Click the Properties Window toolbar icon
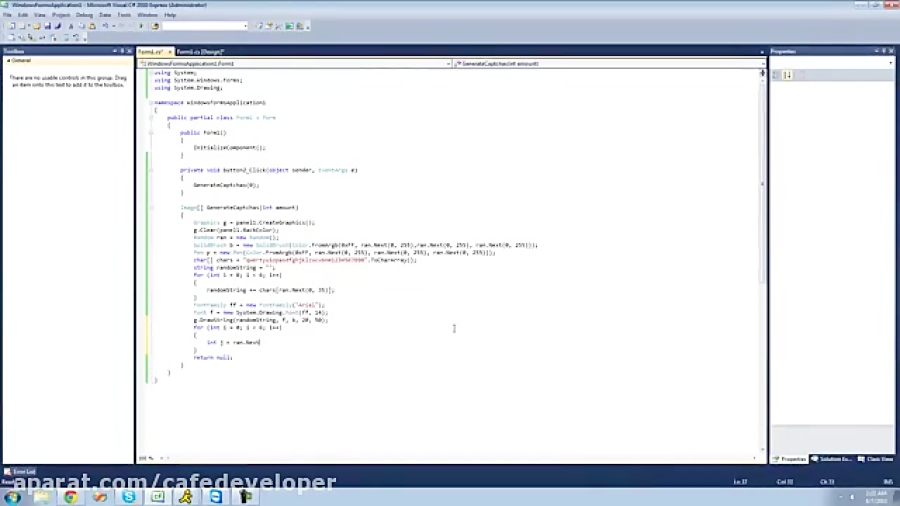 [x=269, y=26]
